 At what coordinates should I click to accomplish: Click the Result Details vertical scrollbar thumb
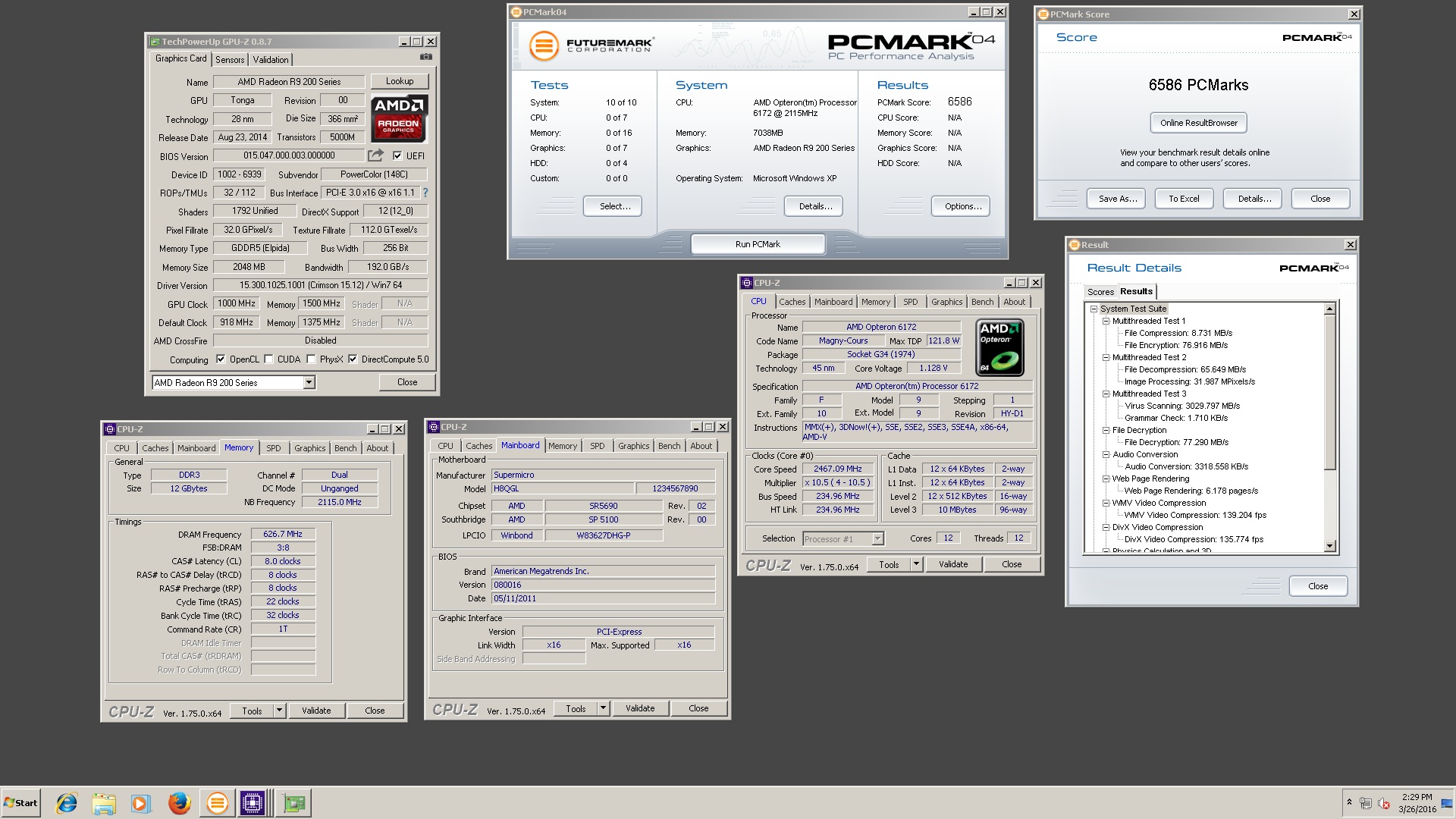1329,392
